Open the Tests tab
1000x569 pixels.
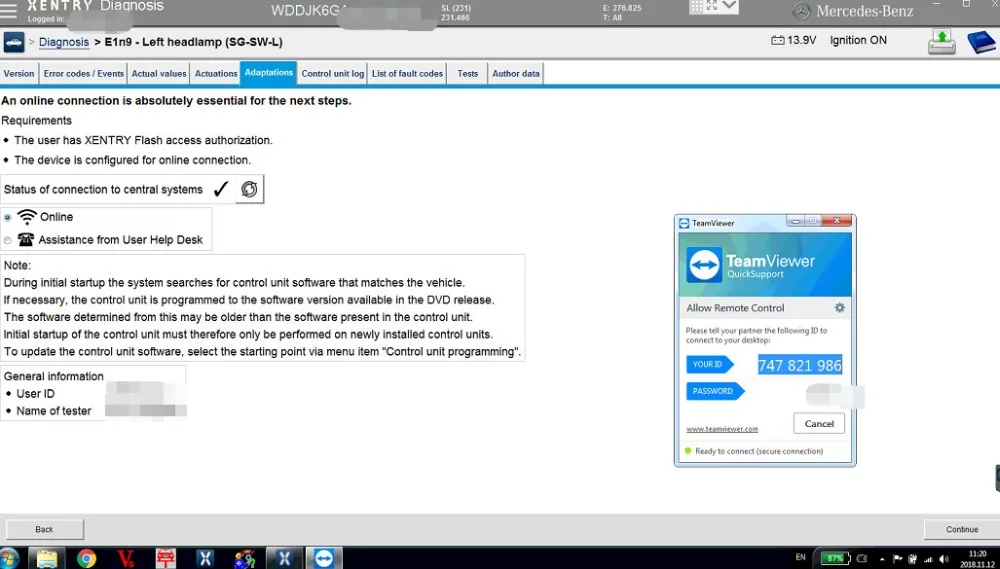tap(467, 73)
